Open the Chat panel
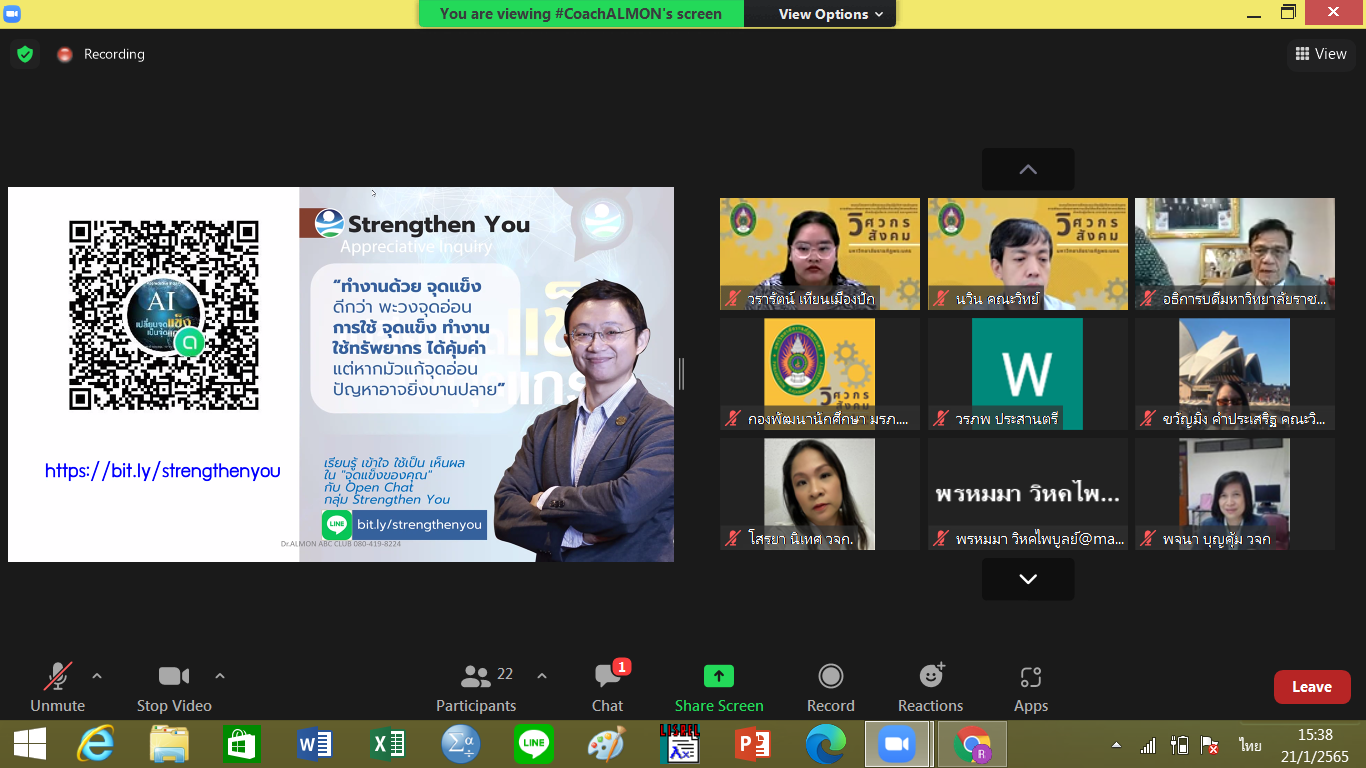1366x768 pixels. 607,688
